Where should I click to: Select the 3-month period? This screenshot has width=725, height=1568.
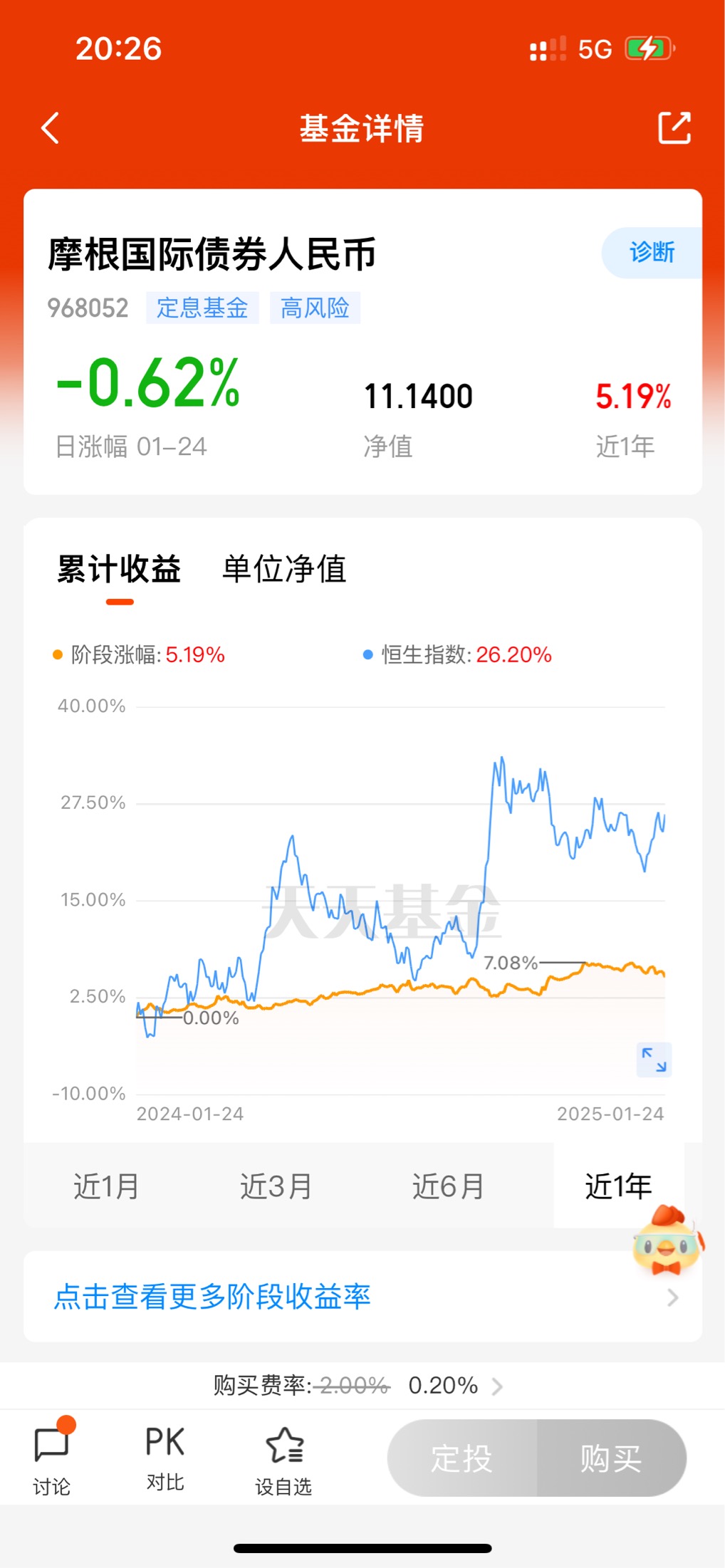276,1186
